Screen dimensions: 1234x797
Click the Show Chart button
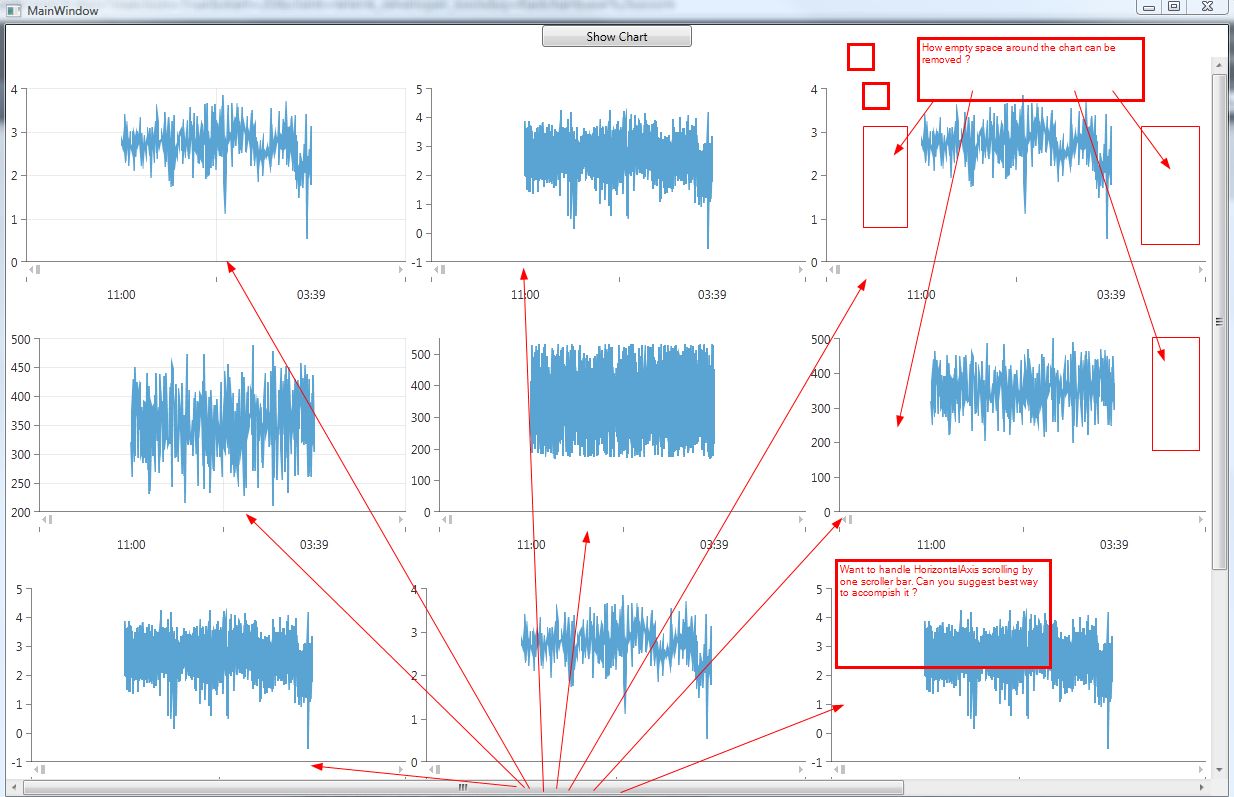(x=617, y=37)
